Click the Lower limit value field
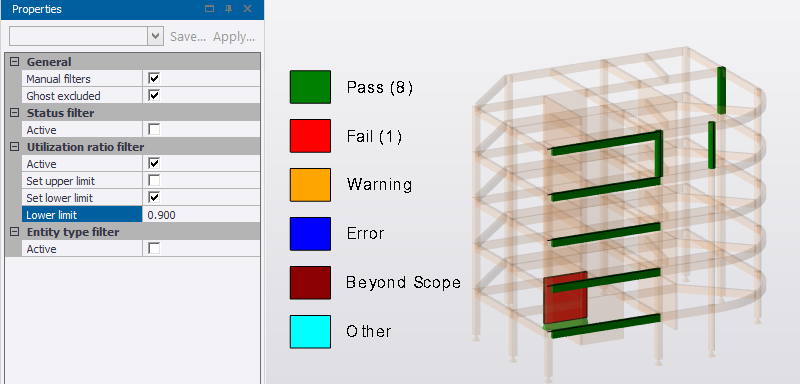 pyautogui.click(x=201, y=215)
